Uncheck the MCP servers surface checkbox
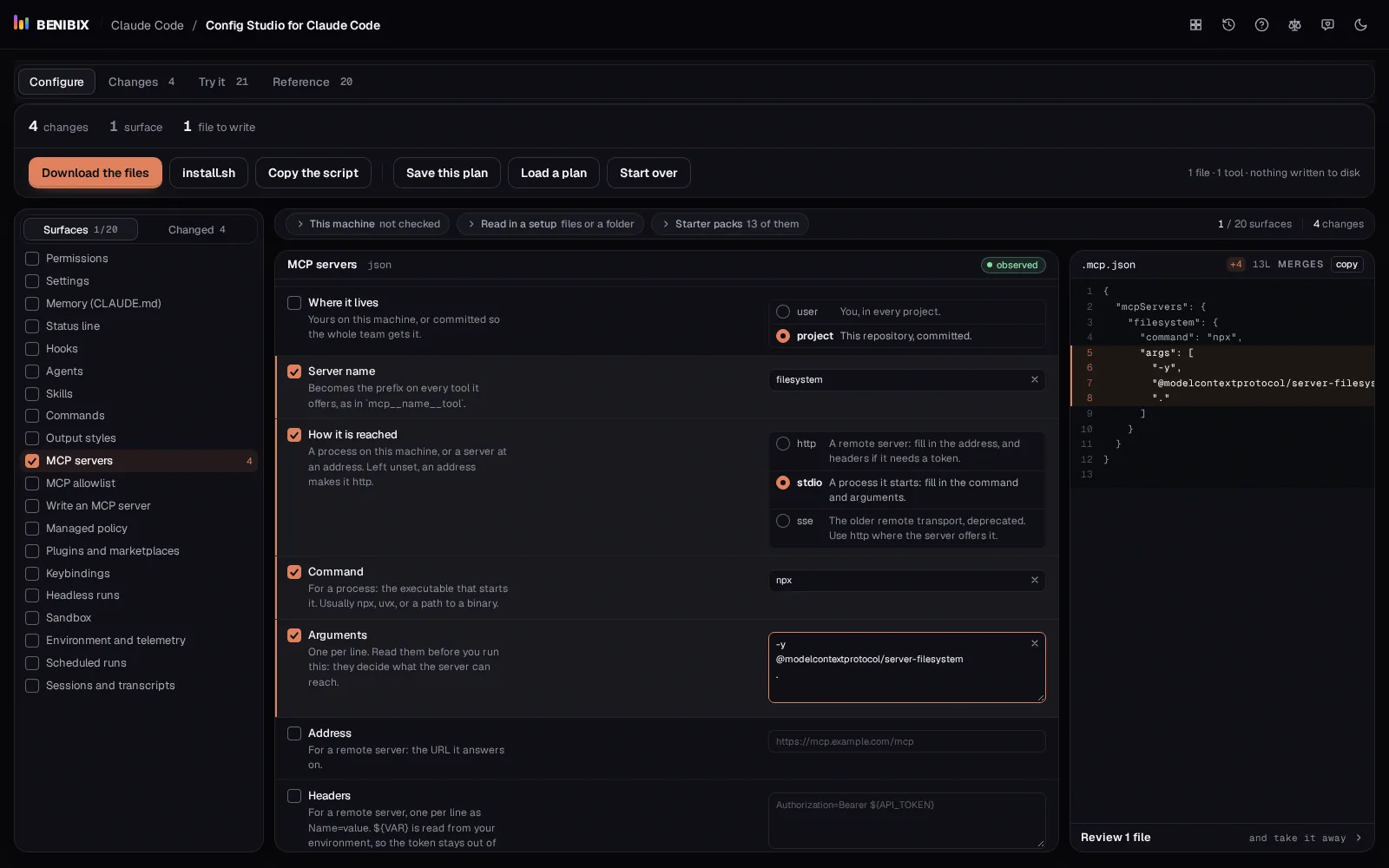This screenshot has width=1389, height=868. tap(32, 461)
